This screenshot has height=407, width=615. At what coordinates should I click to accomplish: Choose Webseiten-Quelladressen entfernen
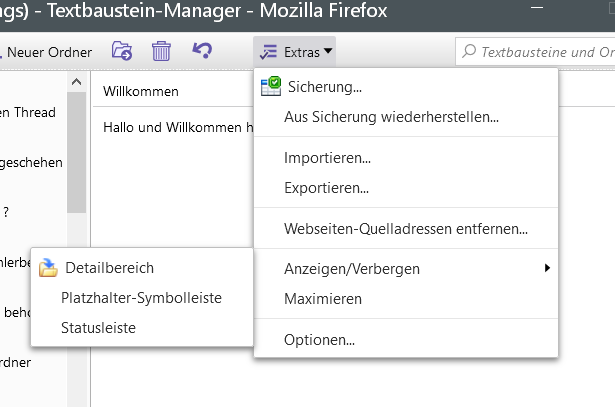click(x=405, y=229)
